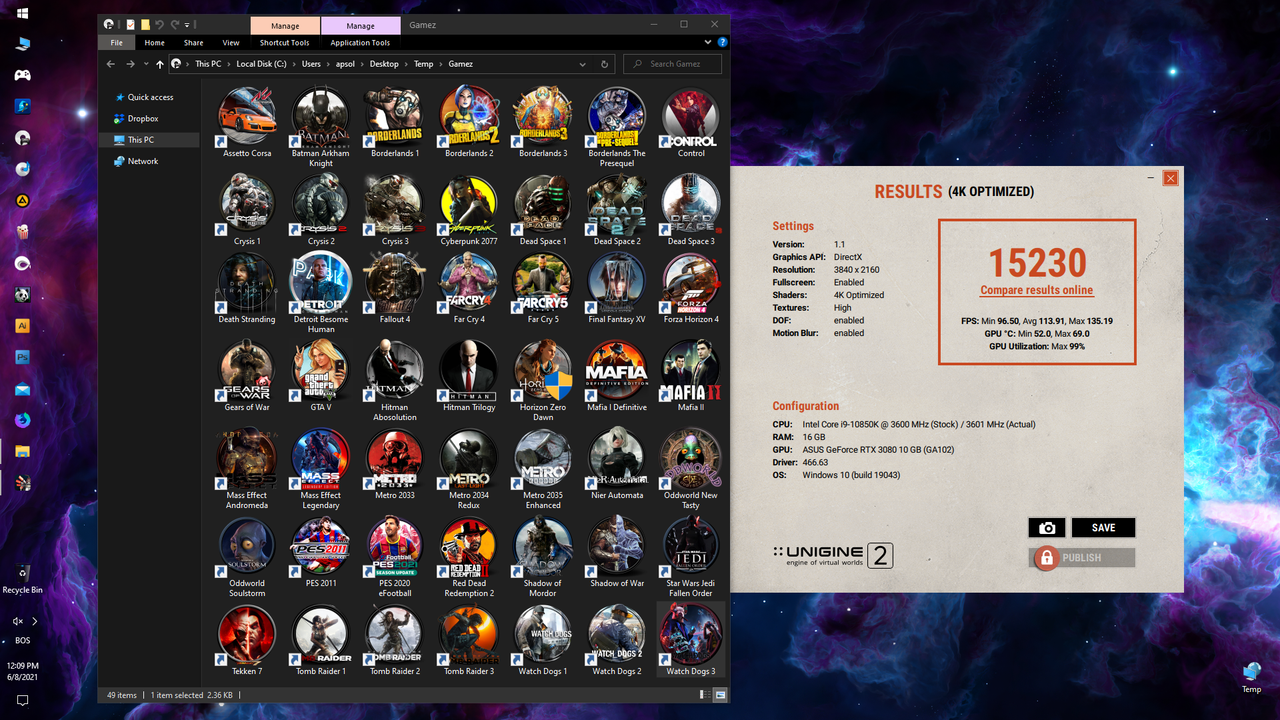Screen dimensions: 1280x720
Task: Open the Windows Start menu
Action: (x=22, y=14)
